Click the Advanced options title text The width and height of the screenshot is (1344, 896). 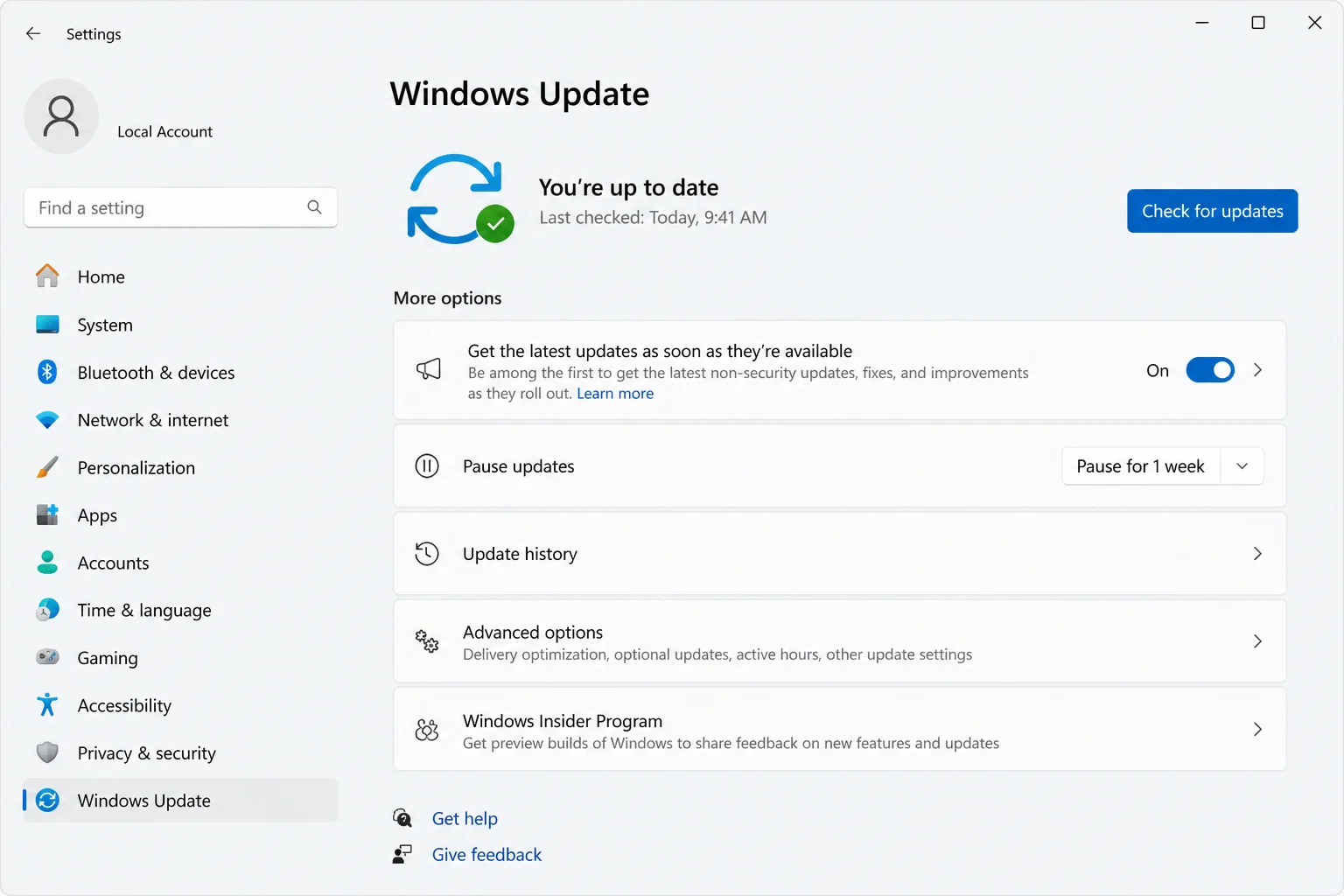533,632
